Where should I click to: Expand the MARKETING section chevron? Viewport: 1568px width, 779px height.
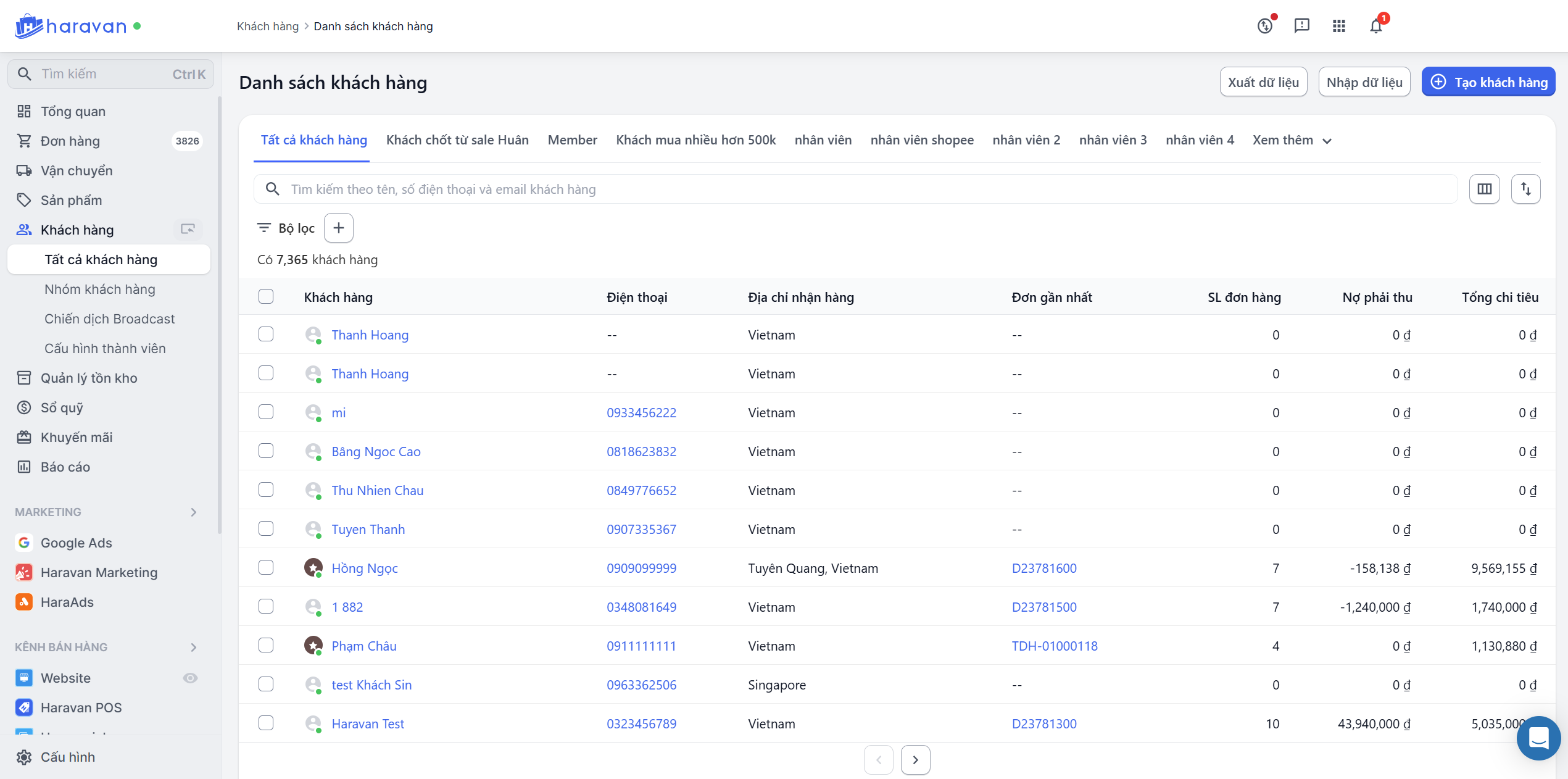pos(194,512)
